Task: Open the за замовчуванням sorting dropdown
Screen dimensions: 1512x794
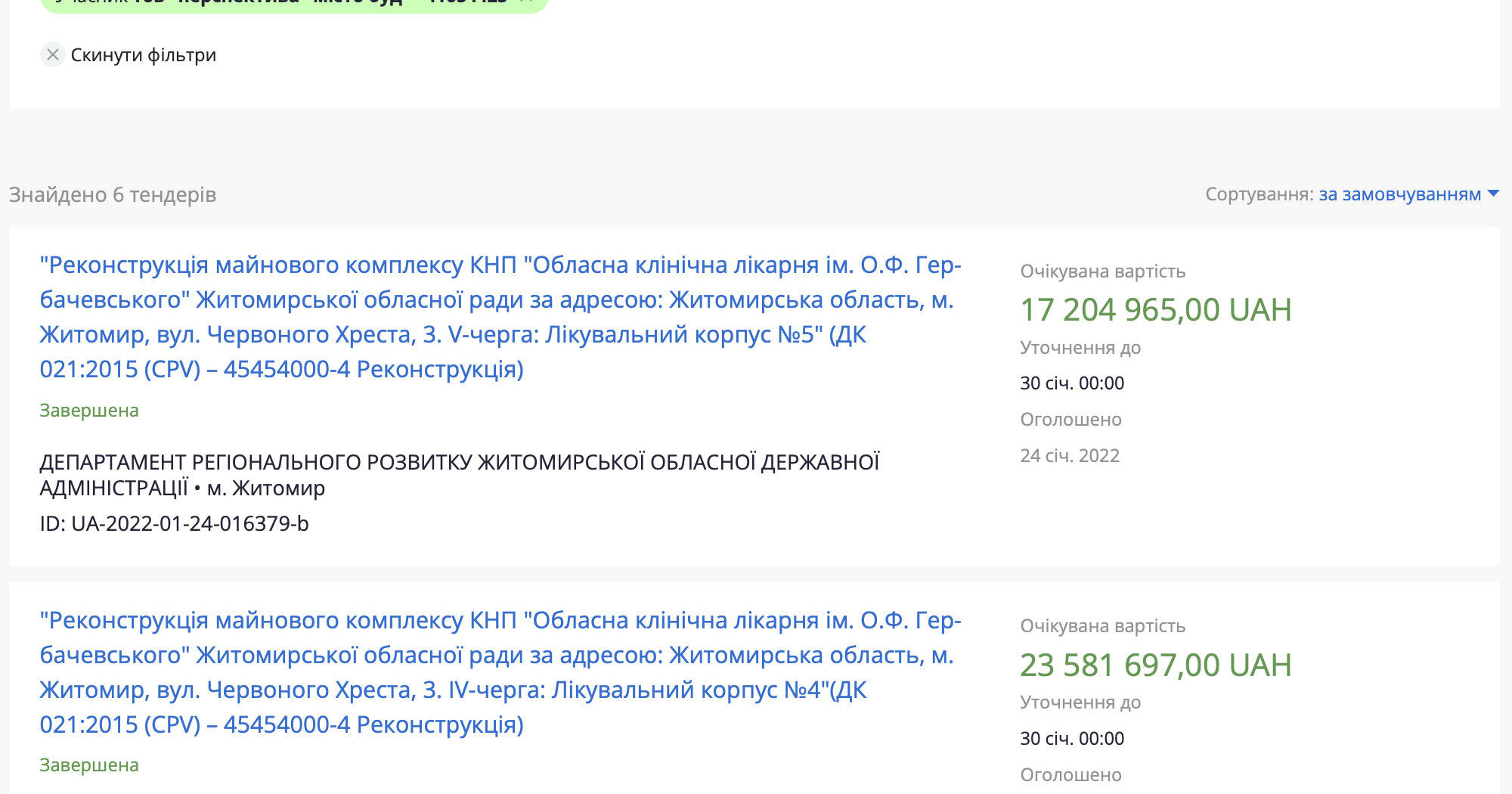Action: coord(1399,194)
